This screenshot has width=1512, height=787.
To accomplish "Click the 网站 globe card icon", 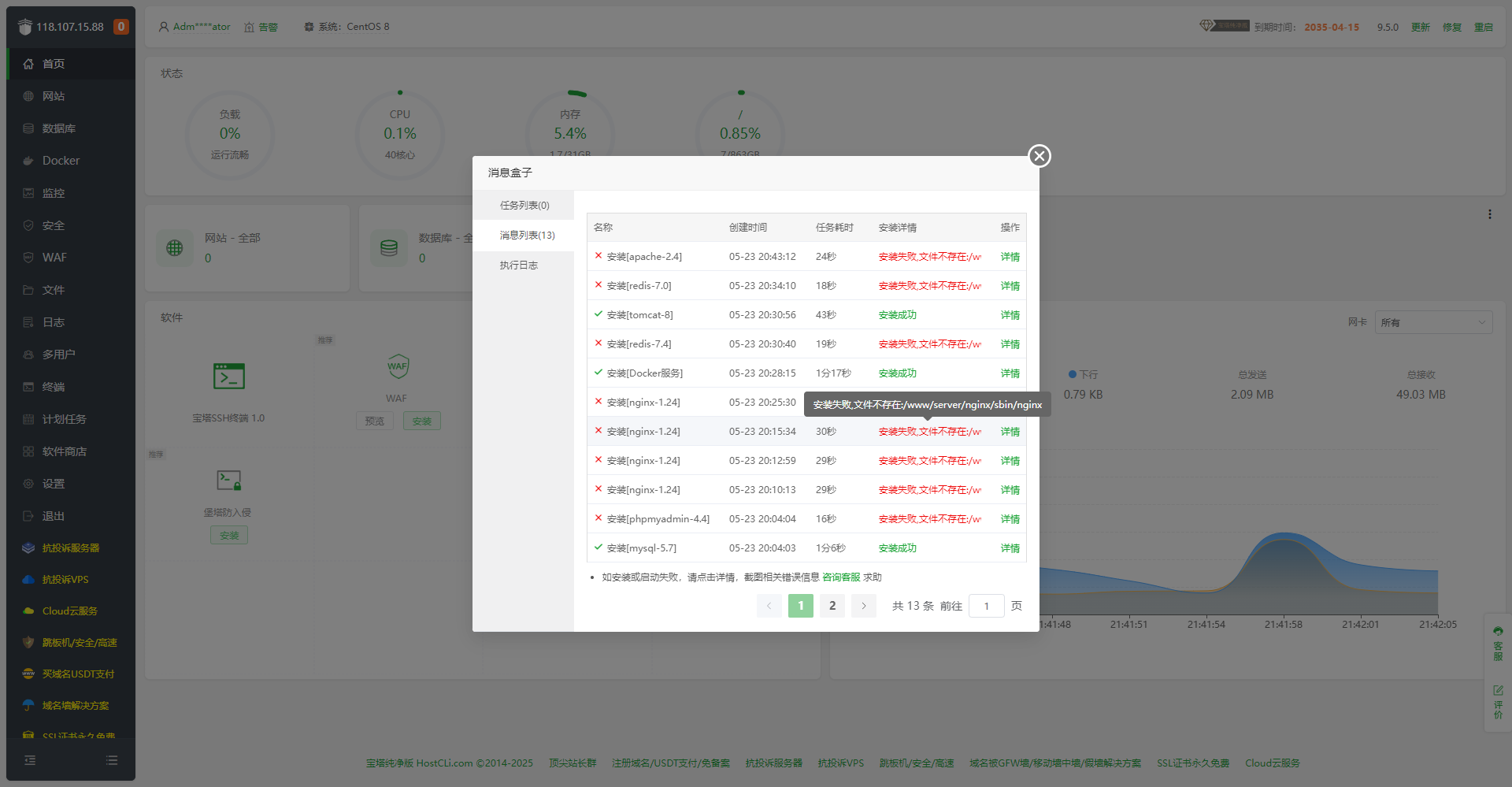I will (175, 248).
